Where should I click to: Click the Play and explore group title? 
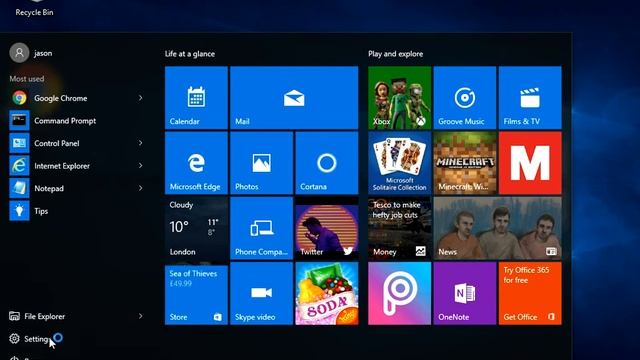(x=396, y=54)
